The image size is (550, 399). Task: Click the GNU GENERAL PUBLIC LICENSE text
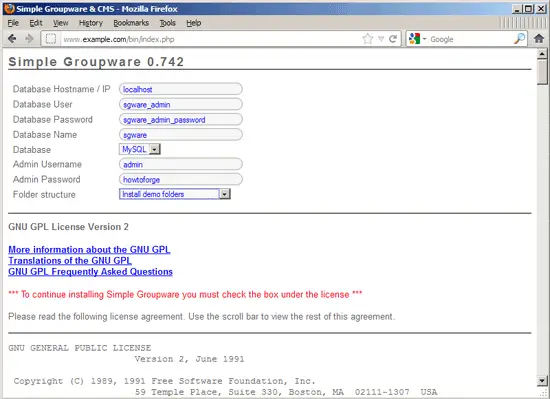pyautogui.click(x=80, y=348)
